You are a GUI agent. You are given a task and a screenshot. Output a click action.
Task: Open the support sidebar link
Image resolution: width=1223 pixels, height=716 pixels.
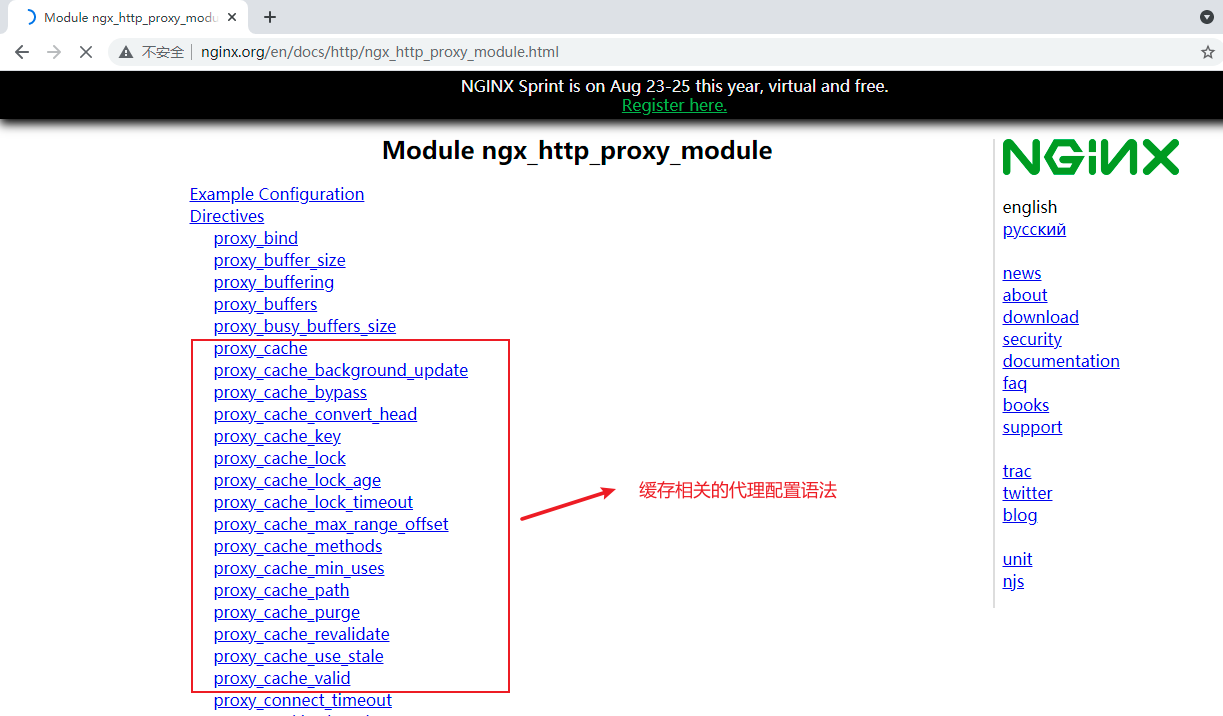(1032, 427)
